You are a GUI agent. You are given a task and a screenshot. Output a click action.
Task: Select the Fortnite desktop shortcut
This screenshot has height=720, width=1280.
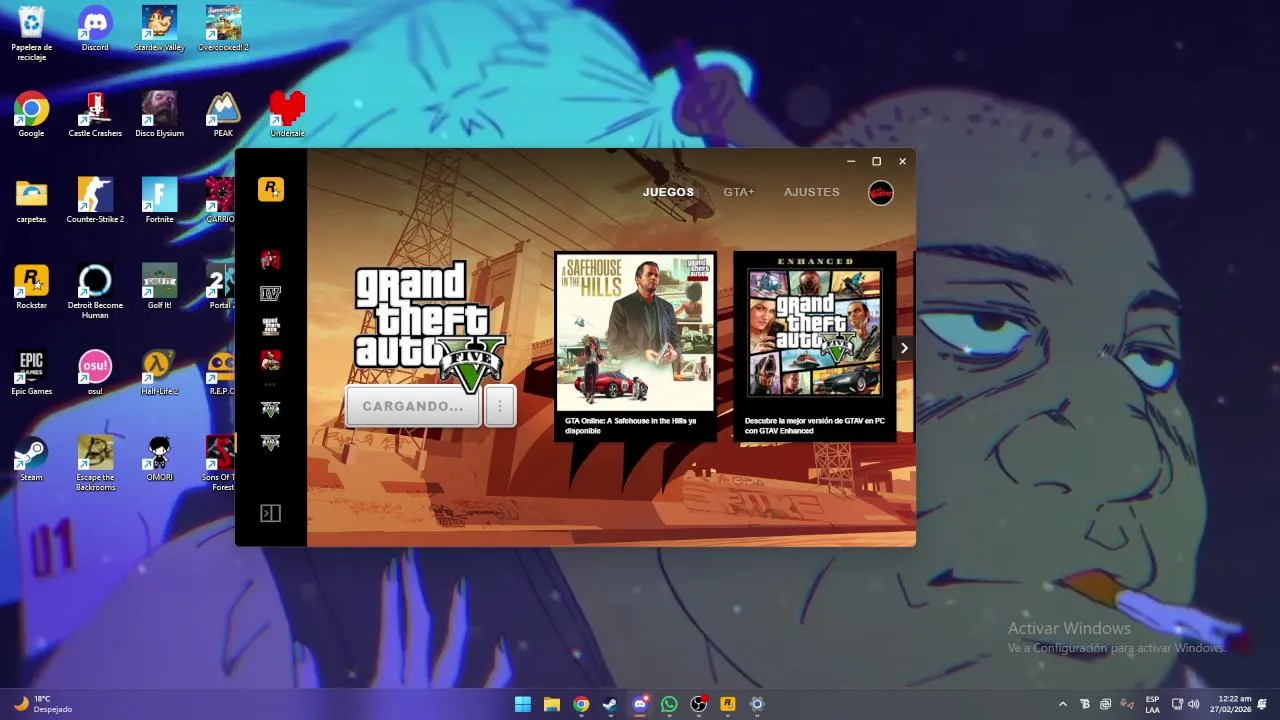159,201
